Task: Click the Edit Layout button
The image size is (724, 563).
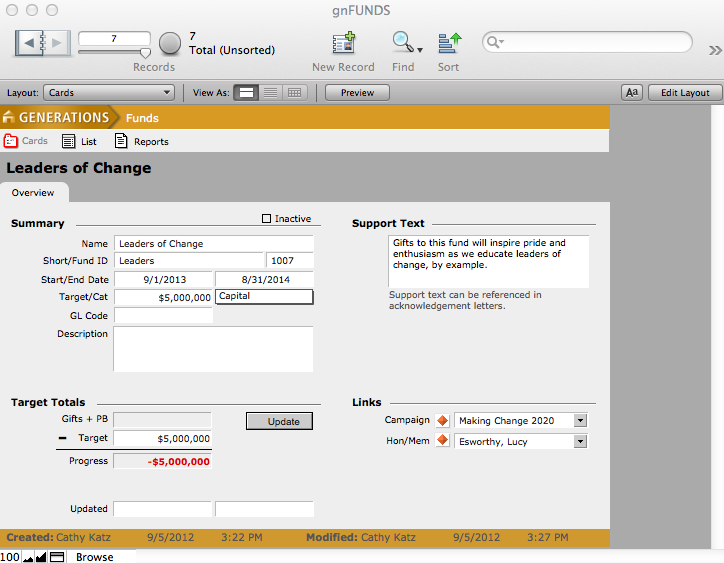Action: click(684, 93)
